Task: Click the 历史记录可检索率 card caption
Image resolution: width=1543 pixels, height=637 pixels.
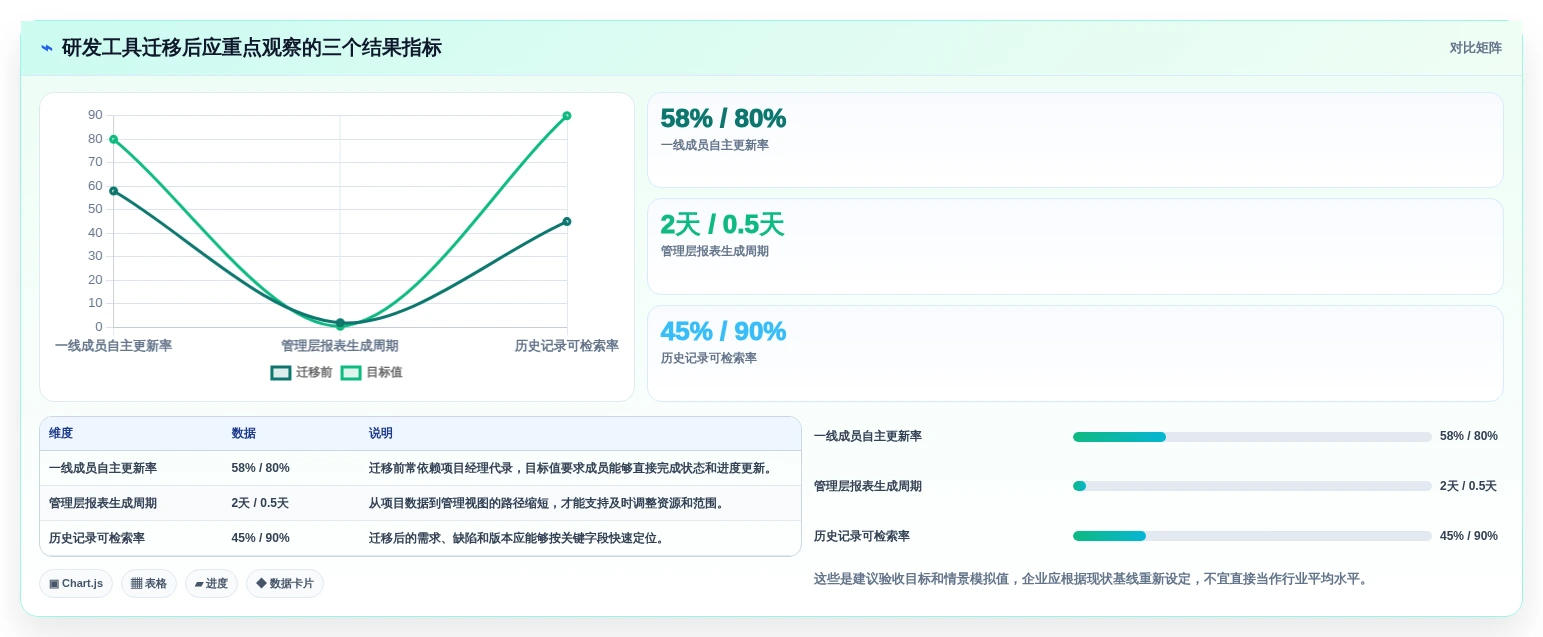Action: click(x=709, y=358)
